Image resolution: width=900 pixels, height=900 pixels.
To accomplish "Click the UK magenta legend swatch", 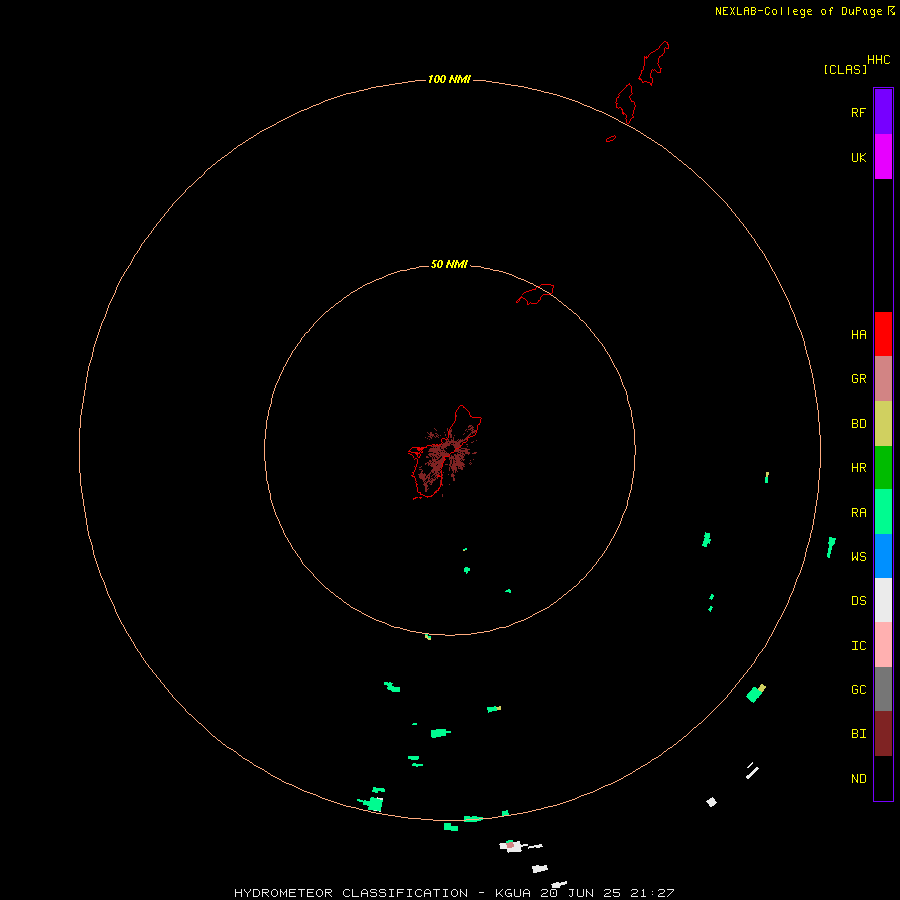I will (883, 157).
